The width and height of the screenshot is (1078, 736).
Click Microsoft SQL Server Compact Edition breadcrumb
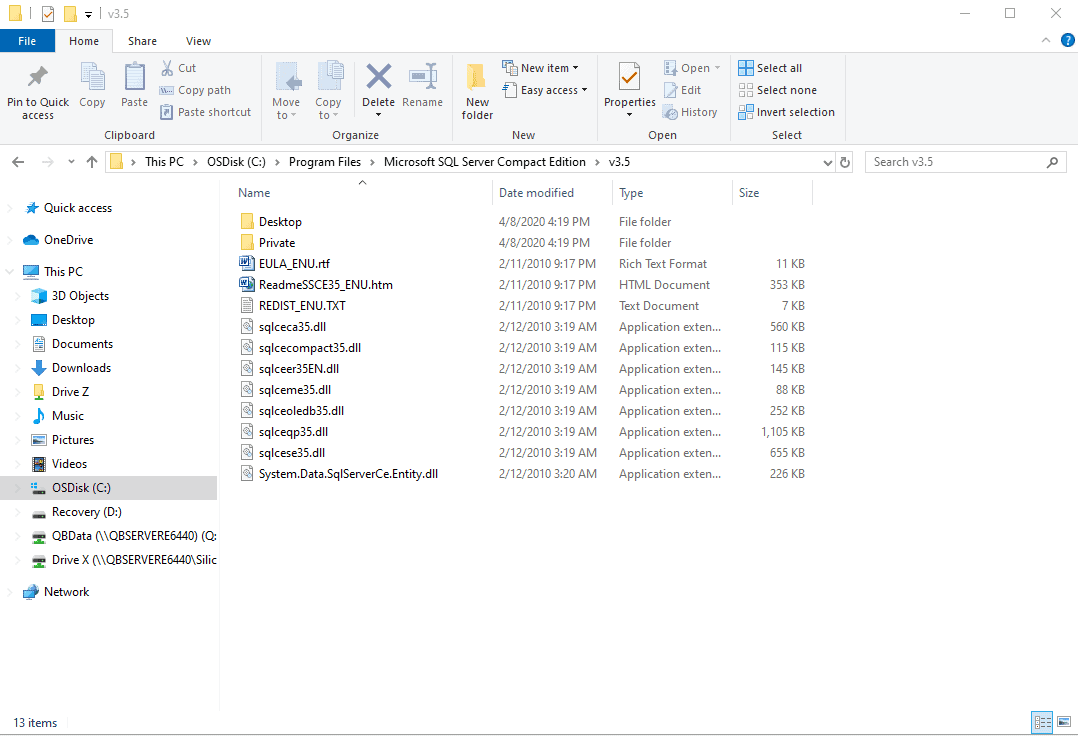(x=485, y=162)
